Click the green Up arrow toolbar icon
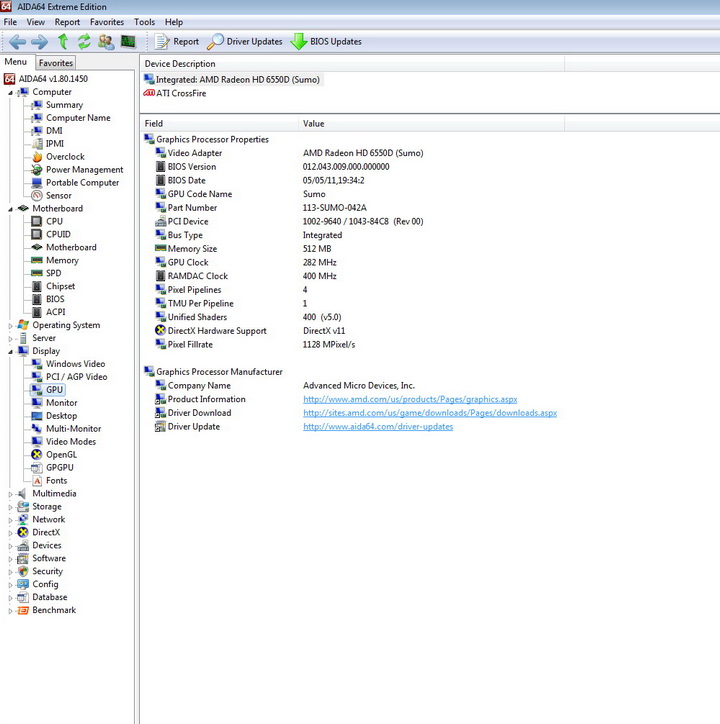The width and height of the screenshot is (720, 724). pos(63,42)
